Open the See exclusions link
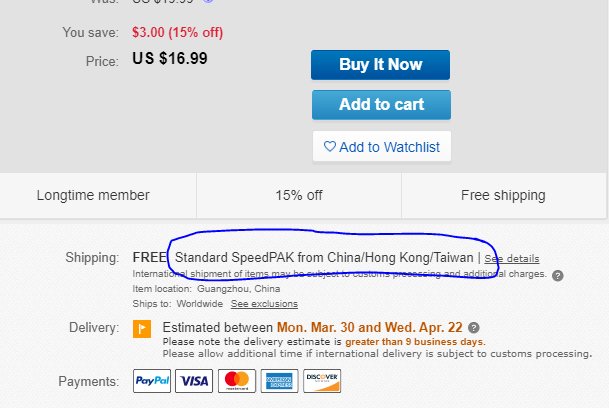This screenshot has width=609, height=408. (x=264, y=304)
